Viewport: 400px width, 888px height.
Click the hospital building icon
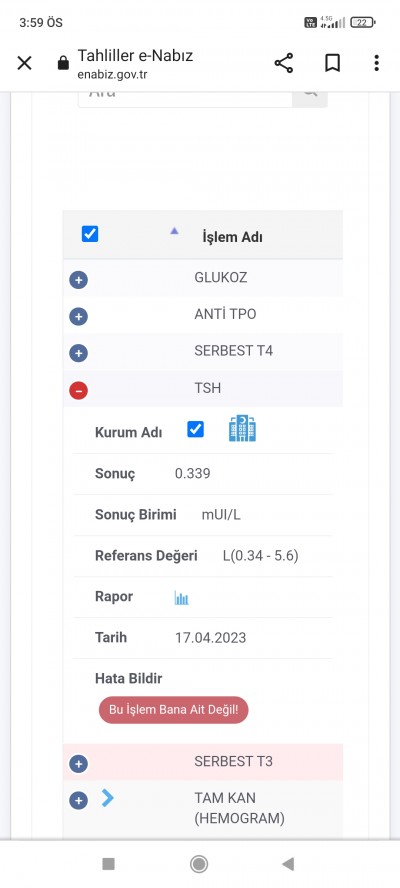[x=242, y=429]
